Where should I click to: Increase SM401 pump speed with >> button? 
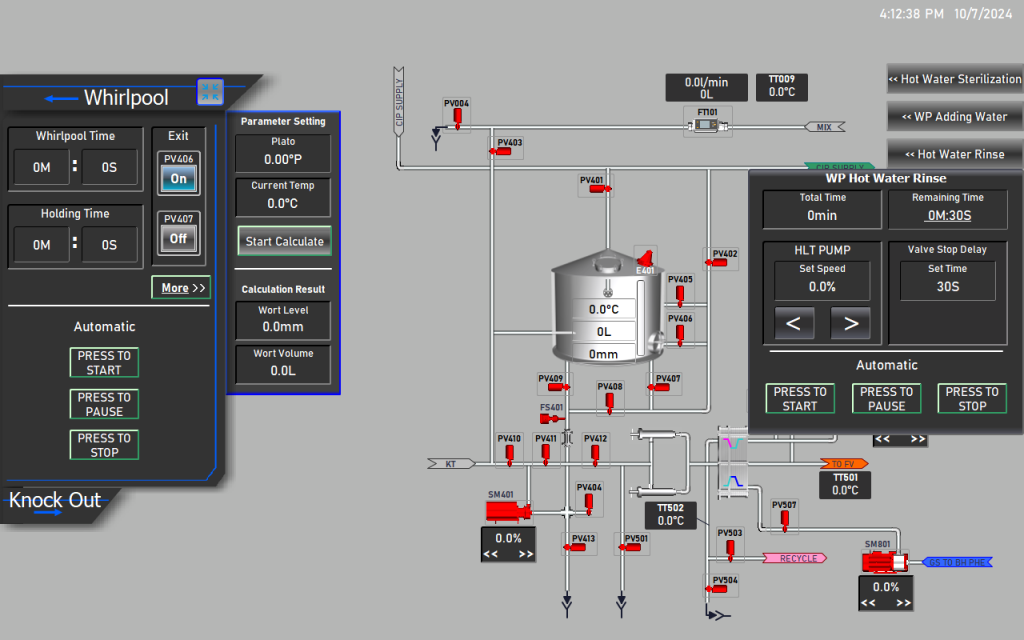point(526,554)
